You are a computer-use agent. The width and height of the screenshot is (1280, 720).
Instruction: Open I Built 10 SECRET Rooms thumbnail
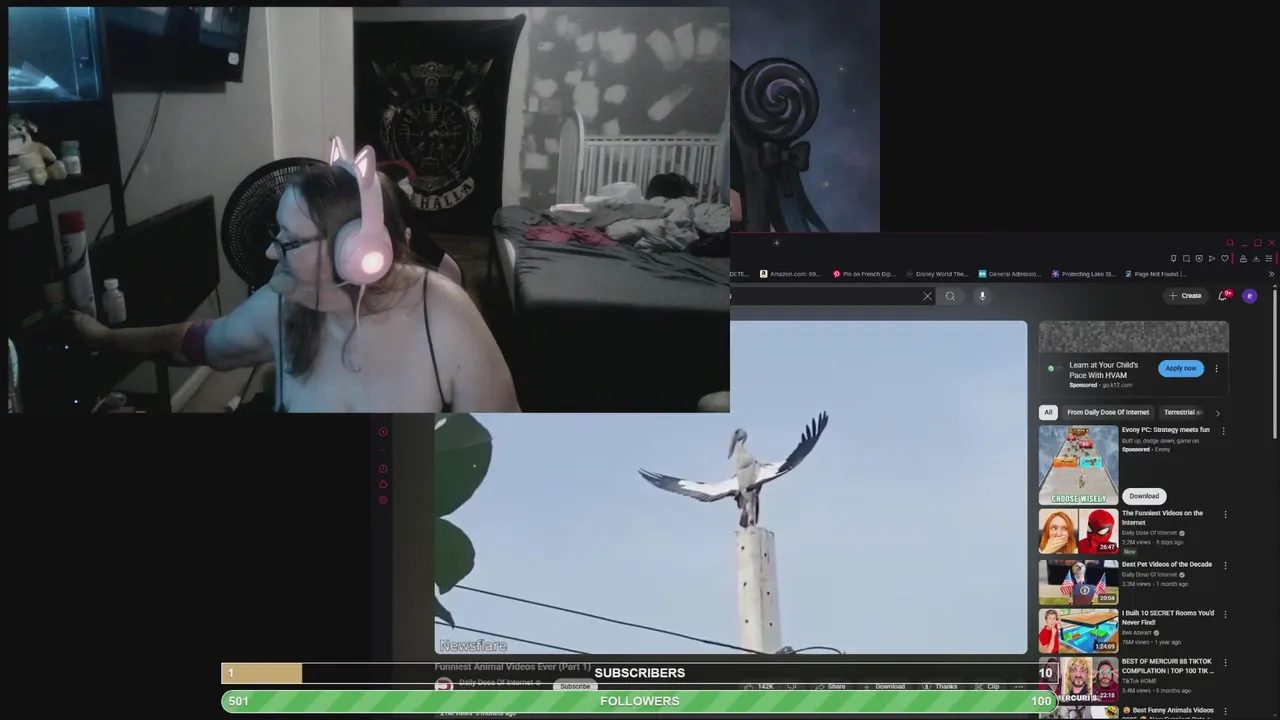1078,631
